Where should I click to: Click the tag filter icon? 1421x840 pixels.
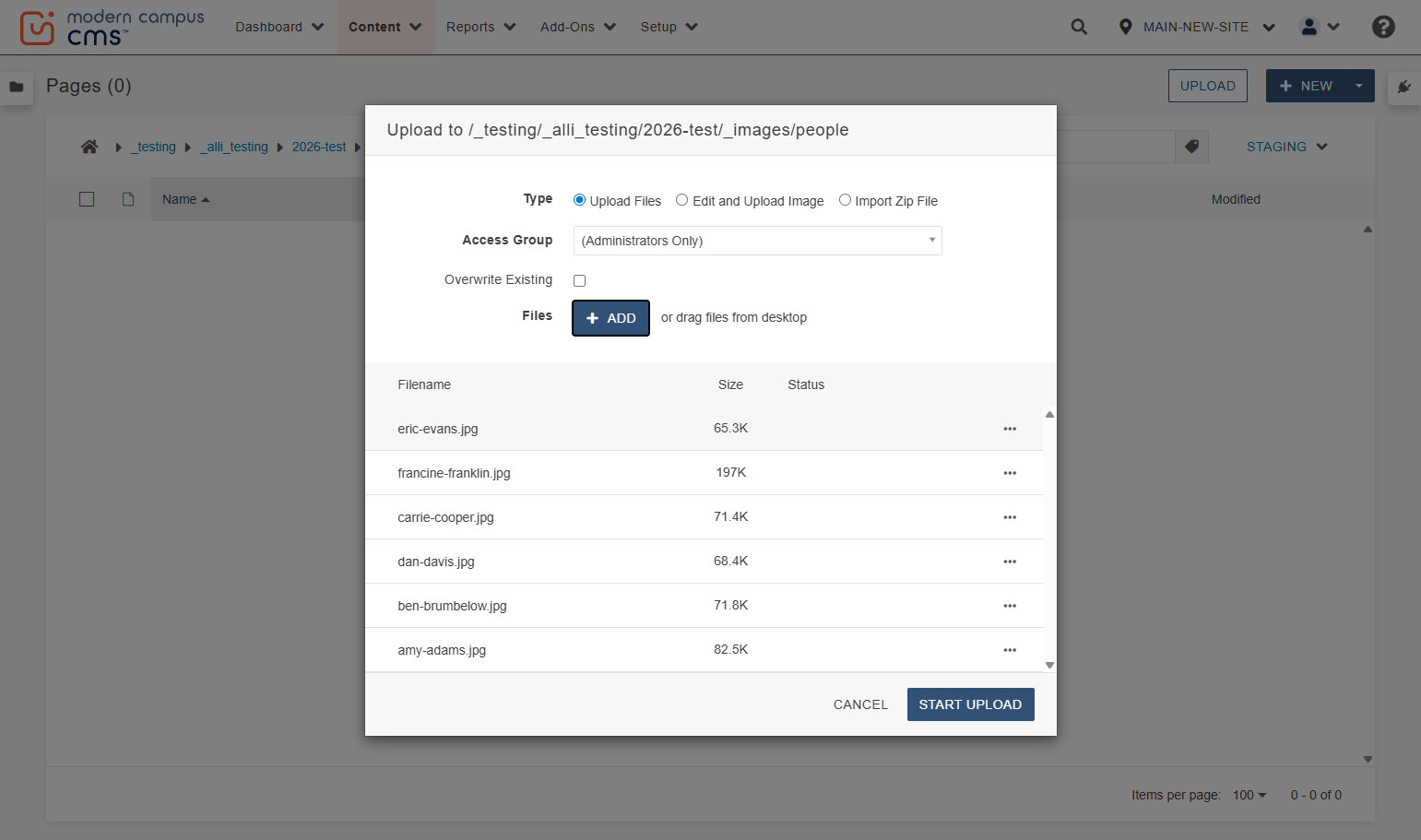point(1191,147)
